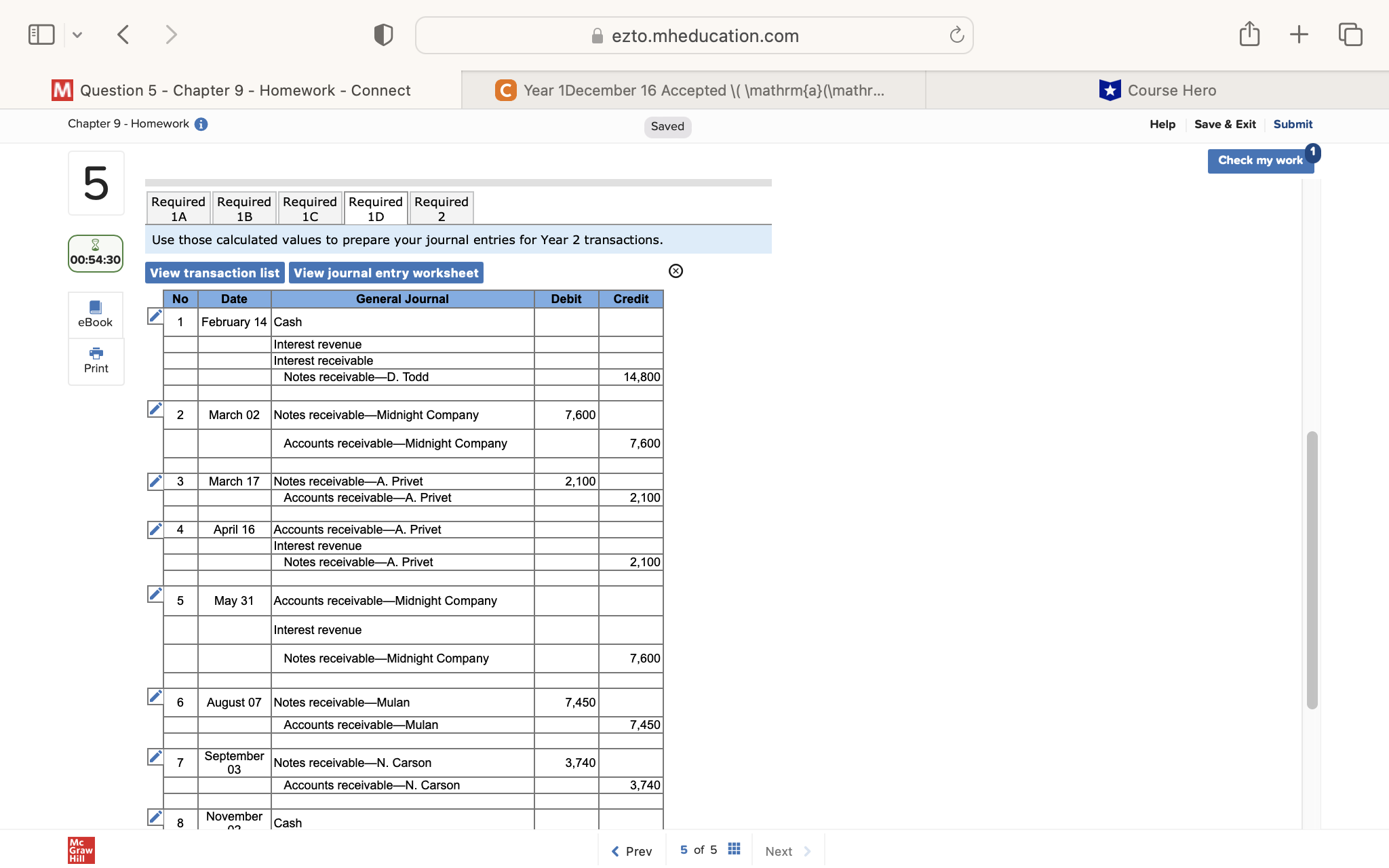1389x868 pixels.
Task: Close the journal view with X icon
Action: point(676,271)
